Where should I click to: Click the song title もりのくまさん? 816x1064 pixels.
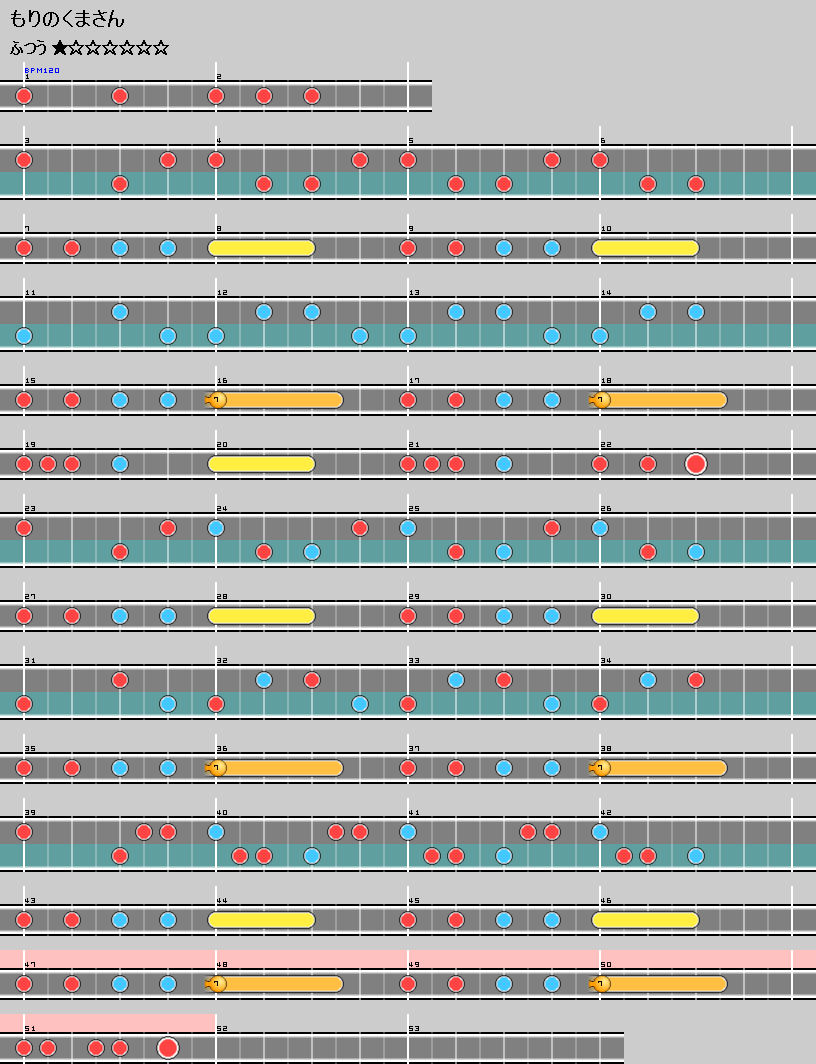coord(67,19)
